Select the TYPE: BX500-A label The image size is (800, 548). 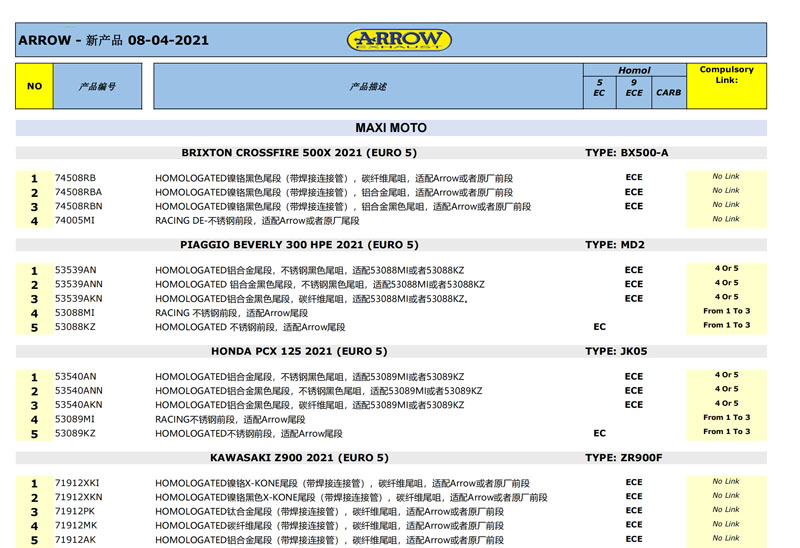click(x=627, y=153)
